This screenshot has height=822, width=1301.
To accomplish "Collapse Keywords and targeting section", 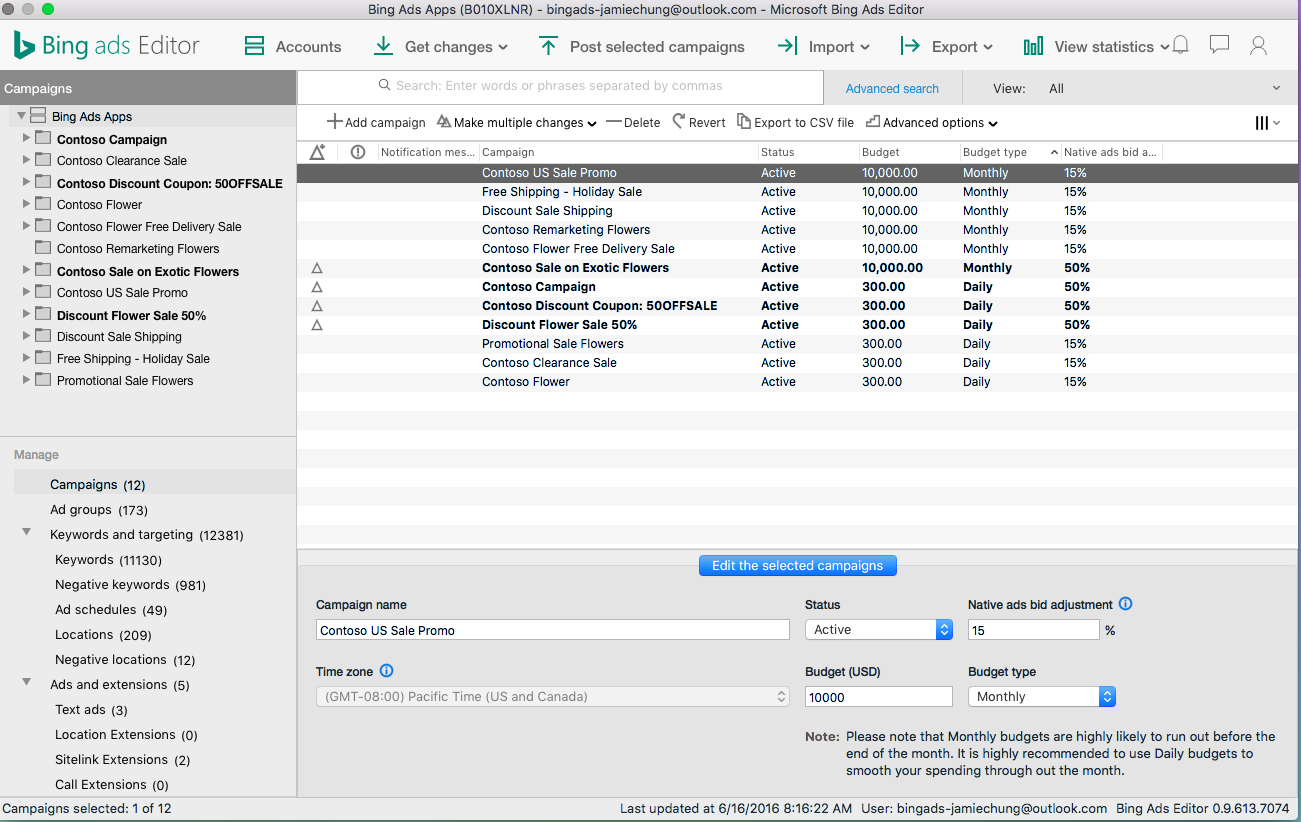I will [27, 532].
